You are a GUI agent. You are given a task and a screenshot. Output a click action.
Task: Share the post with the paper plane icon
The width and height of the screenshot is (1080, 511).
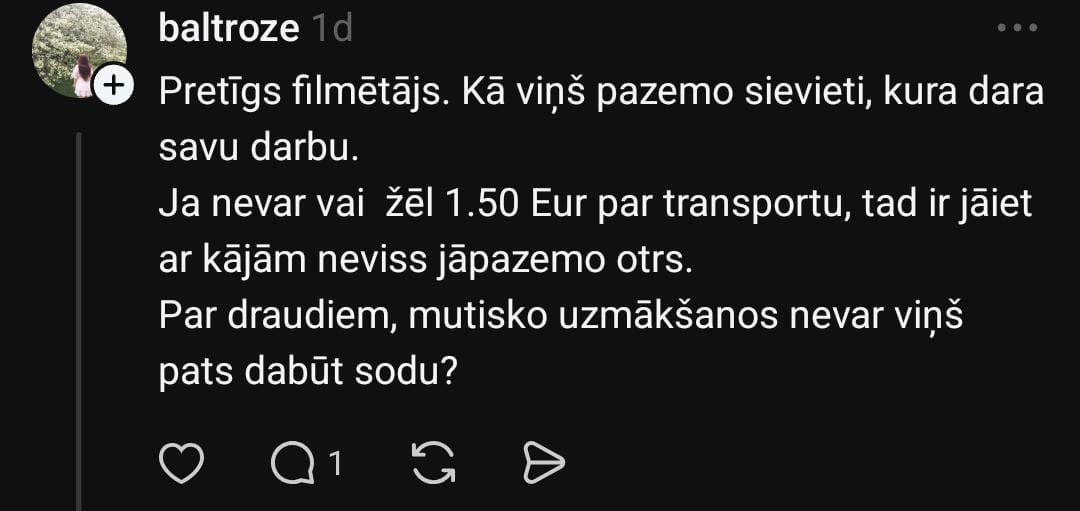point(544,463)
